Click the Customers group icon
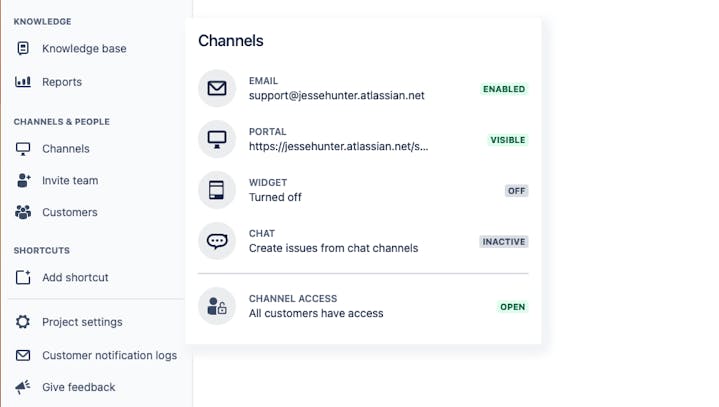This screenshot has height=407, width=719. click(23, 212)
